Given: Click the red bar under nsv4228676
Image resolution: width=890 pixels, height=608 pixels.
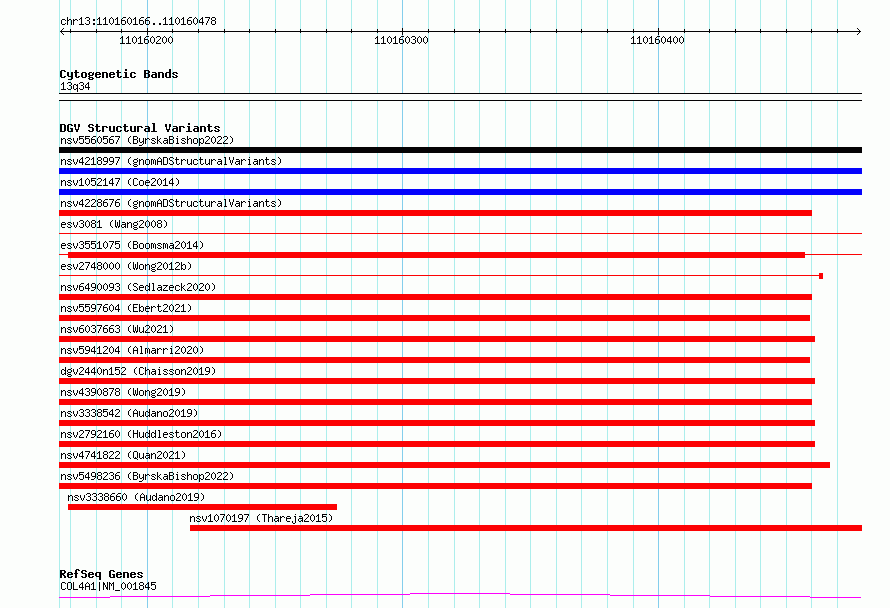Looking at the screenshot, I should 435,213.
